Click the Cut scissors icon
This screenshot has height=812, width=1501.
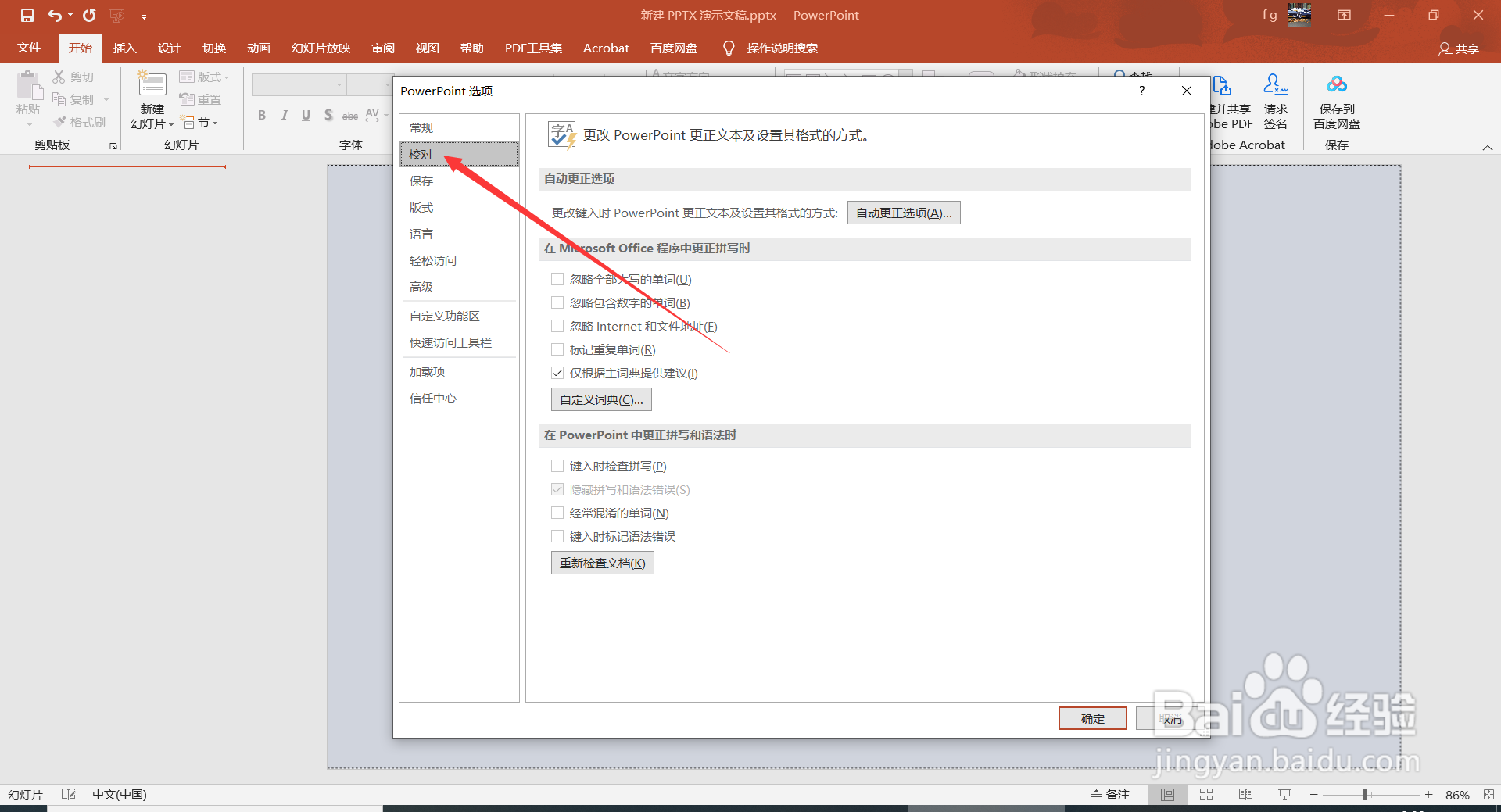coord(59,77)
